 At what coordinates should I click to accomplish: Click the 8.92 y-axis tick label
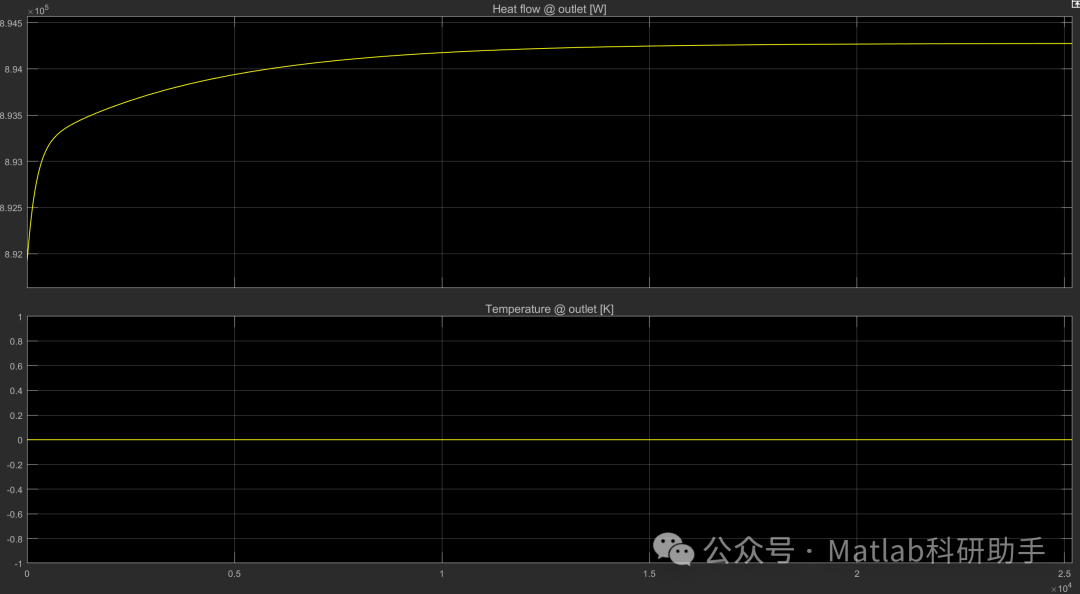coord(14,254)
